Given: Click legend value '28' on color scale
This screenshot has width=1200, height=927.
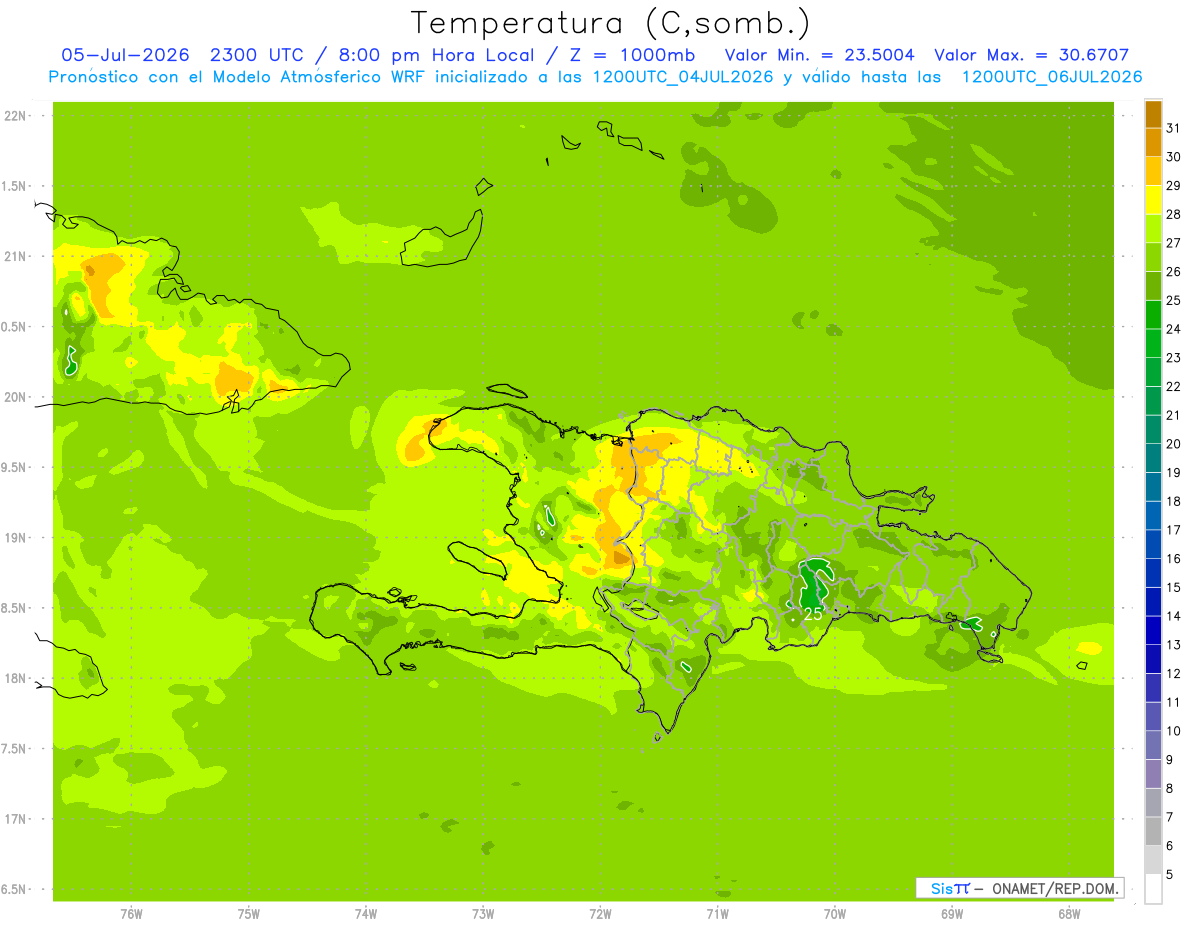Looking at the screenshot, I should pyautogui.click(x=1173, y=214).
